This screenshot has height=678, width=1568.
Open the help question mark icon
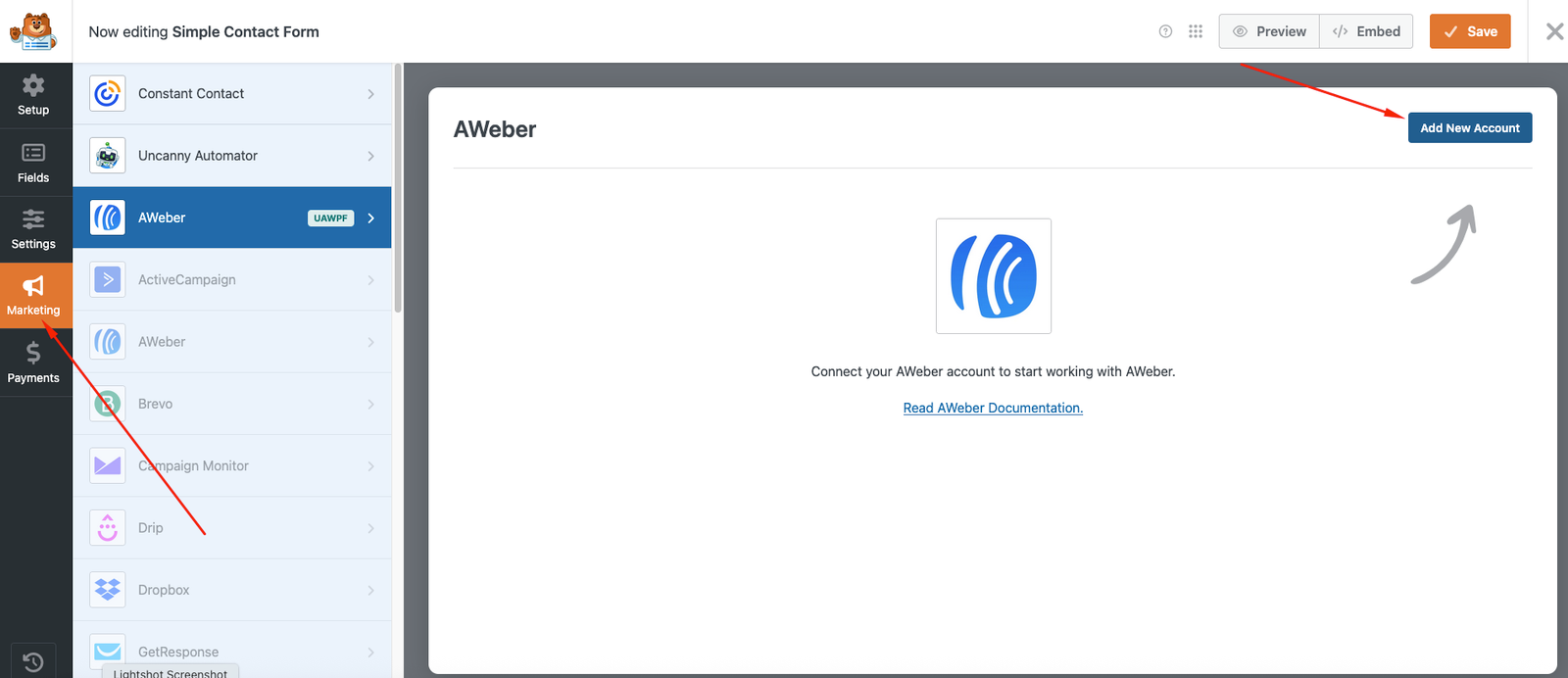click(x=1165, y=31)
